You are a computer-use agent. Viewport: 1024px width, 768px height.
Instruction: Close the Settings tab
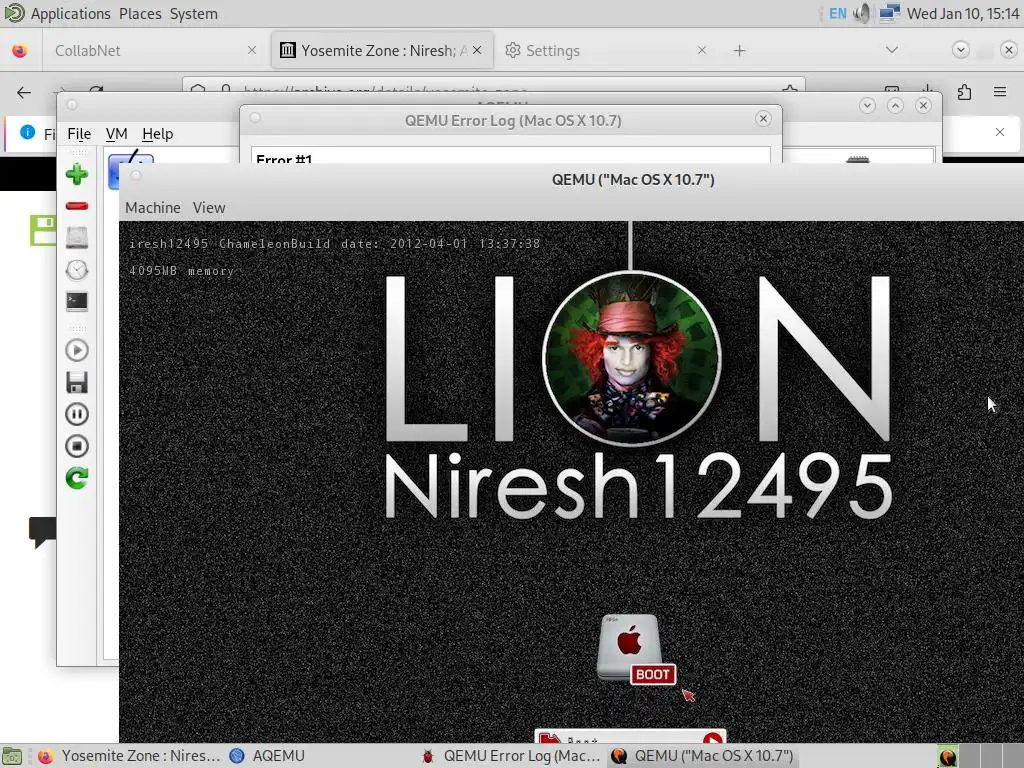point(701,50)
